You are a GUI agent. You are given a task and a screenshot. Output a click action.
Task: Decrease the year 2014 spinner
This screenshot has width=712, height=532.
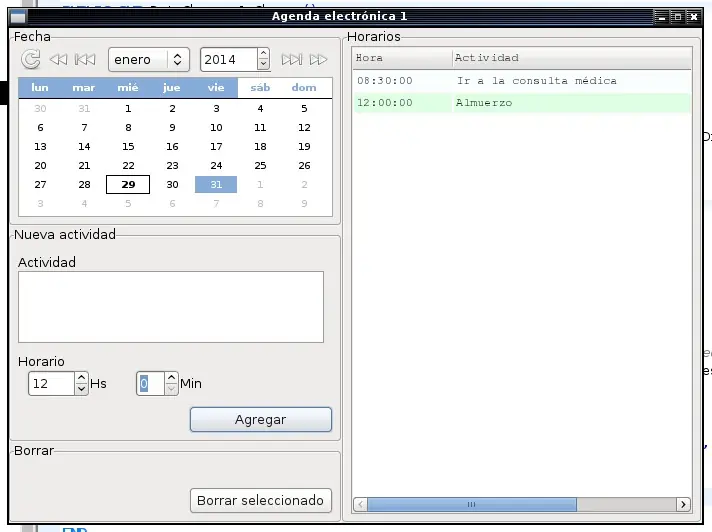pos(263,65)
